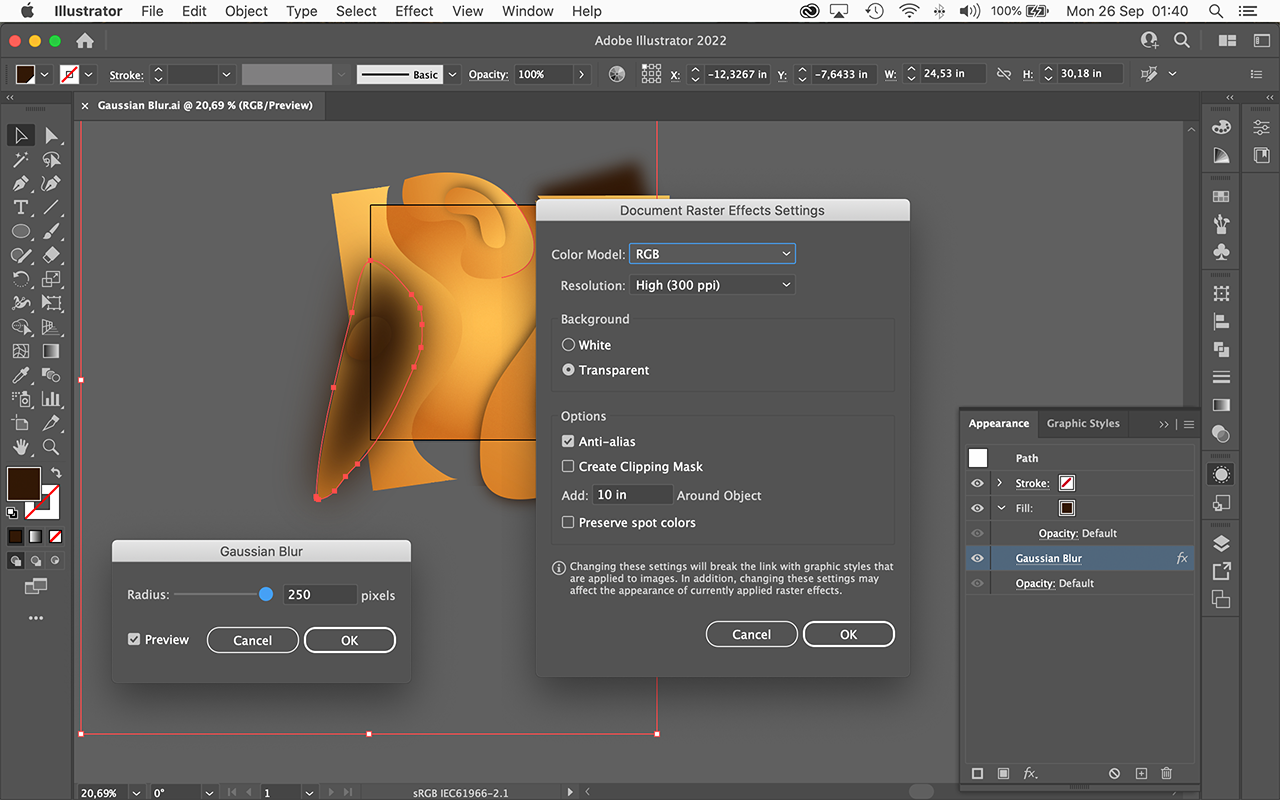Select the Type tool

[20, 208]
